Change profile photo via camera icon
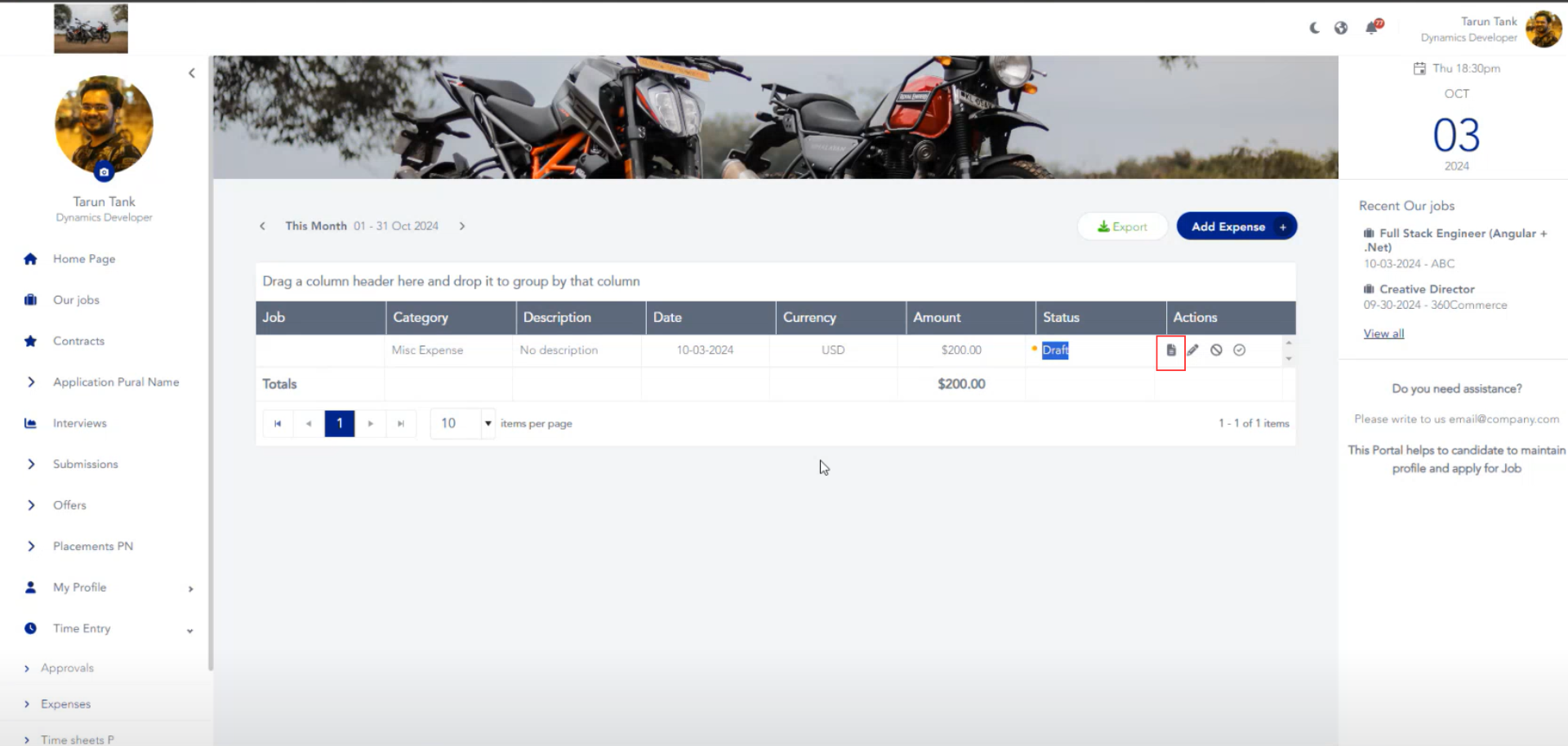The image size is (1568, 746). click(104, 172)
